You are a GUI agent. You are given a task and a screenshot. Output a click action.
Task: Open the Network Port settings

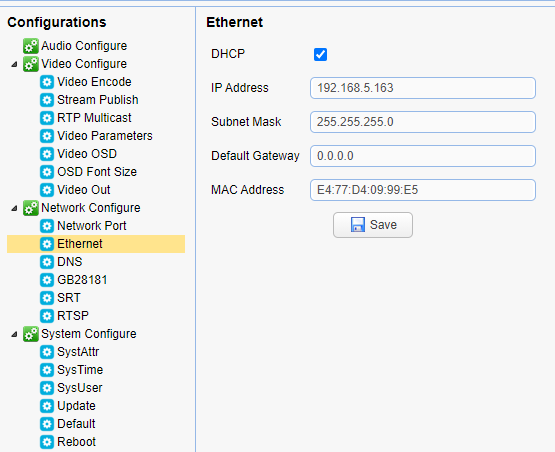(x=92, y=226)
